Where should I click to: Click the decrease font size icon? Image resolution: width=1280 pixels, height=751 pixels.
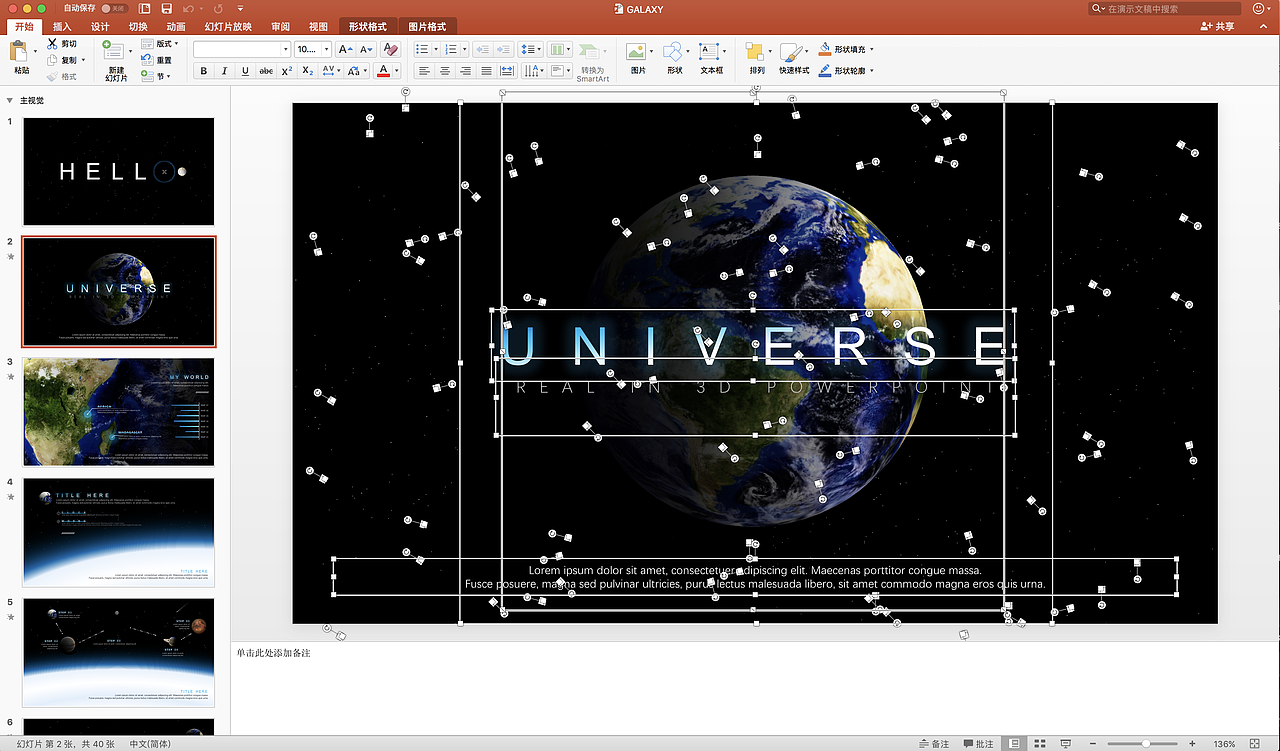pos(366,49)
